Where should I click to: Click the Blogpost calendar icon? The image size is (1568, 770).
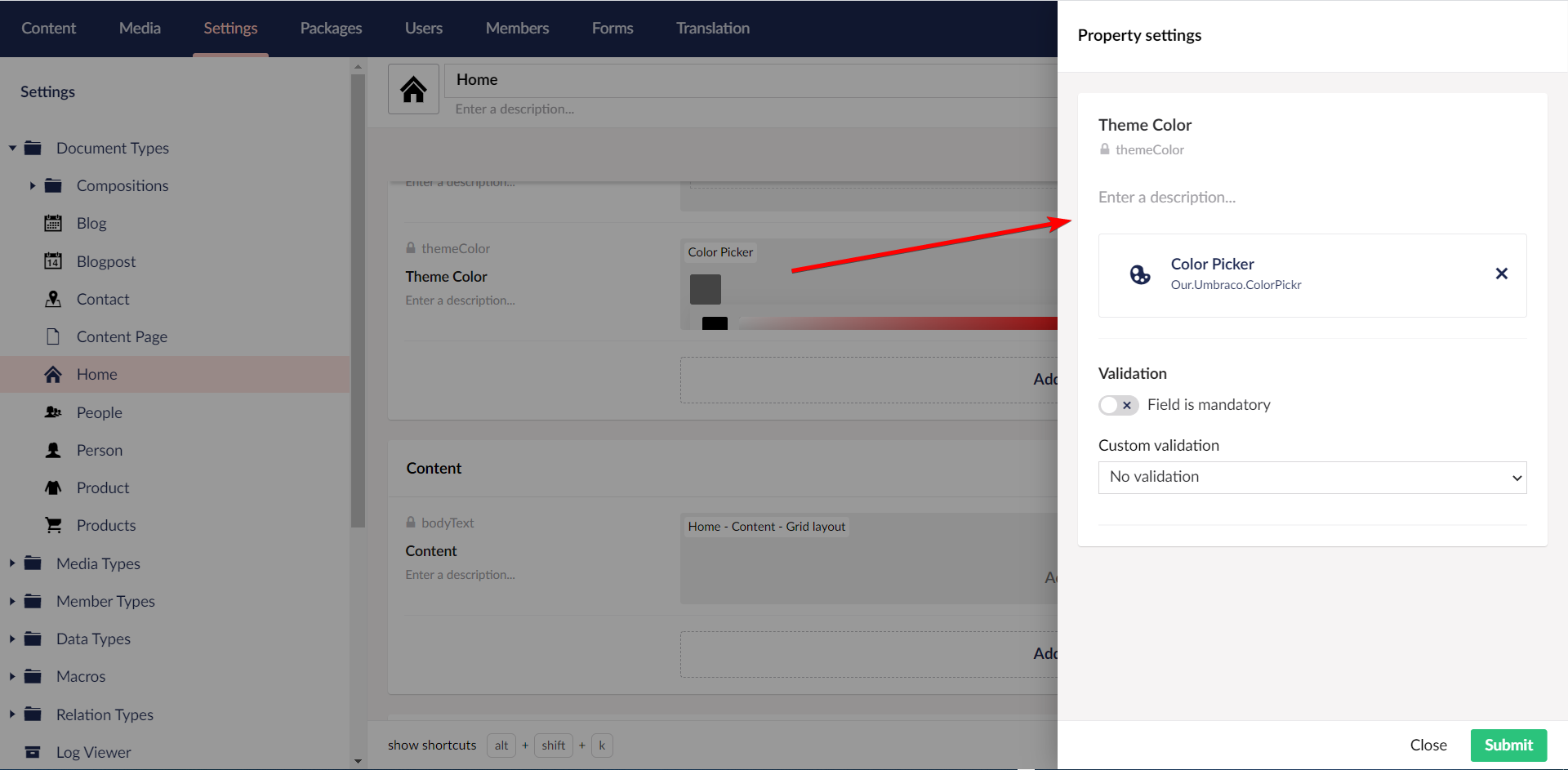pos(53,261)
